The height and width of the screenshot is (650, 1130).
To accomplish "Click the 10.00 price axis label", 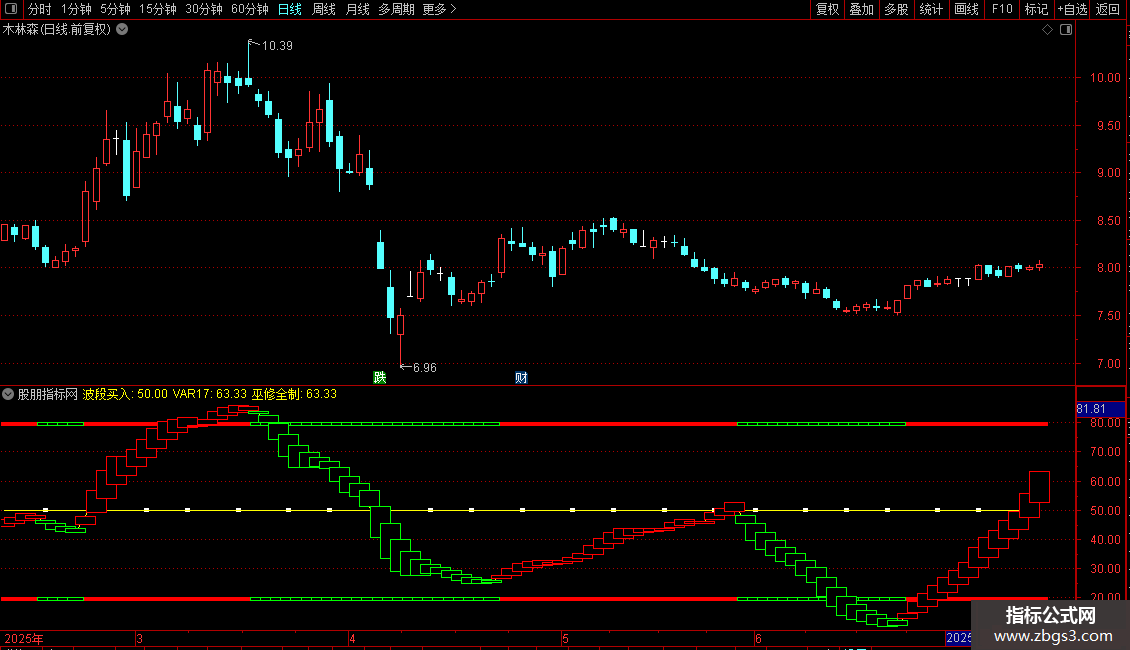I will click(x=1105, y=78).
